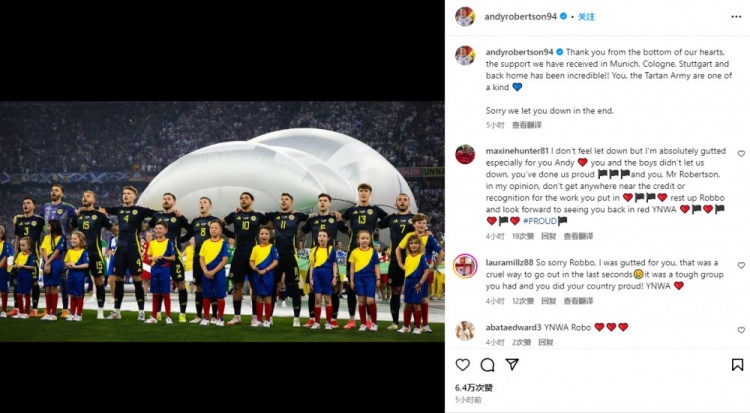Screen dimensions: 750x413
Task: Save the post with the bookmark icon
Action: tap(738, 365)
